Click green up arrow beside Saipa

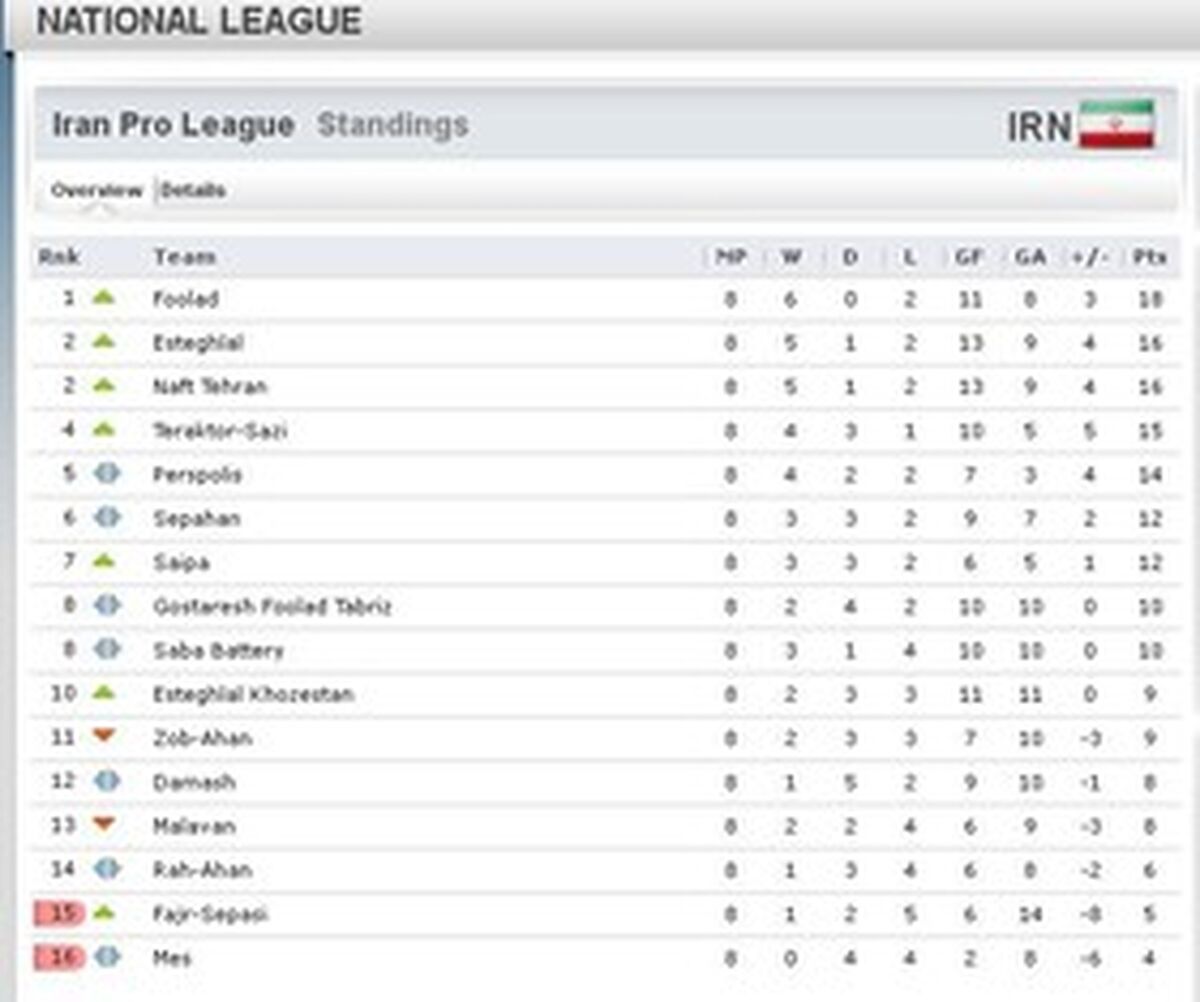point(104,561)
